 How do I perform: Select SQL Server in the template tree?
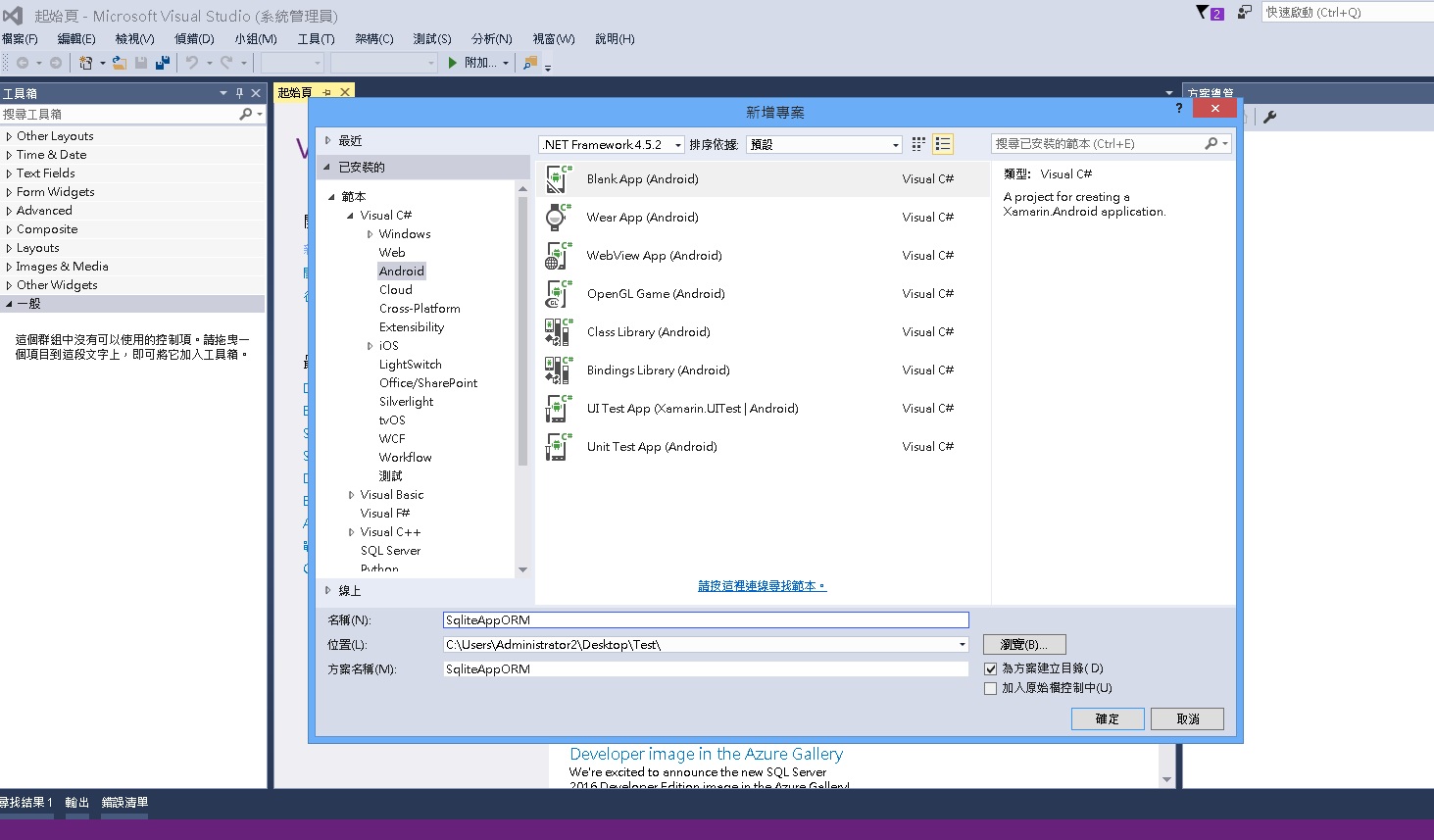click(x=390, y=551)
